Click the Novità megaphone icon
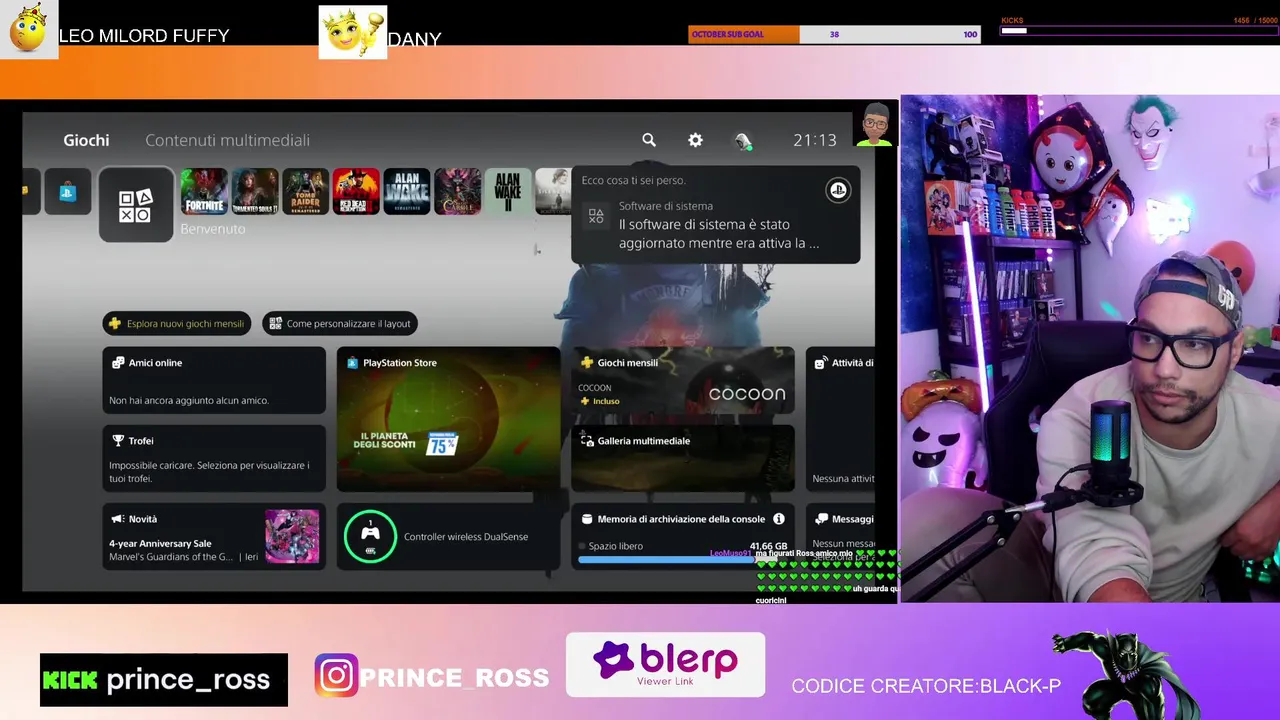 click(118, 519)
